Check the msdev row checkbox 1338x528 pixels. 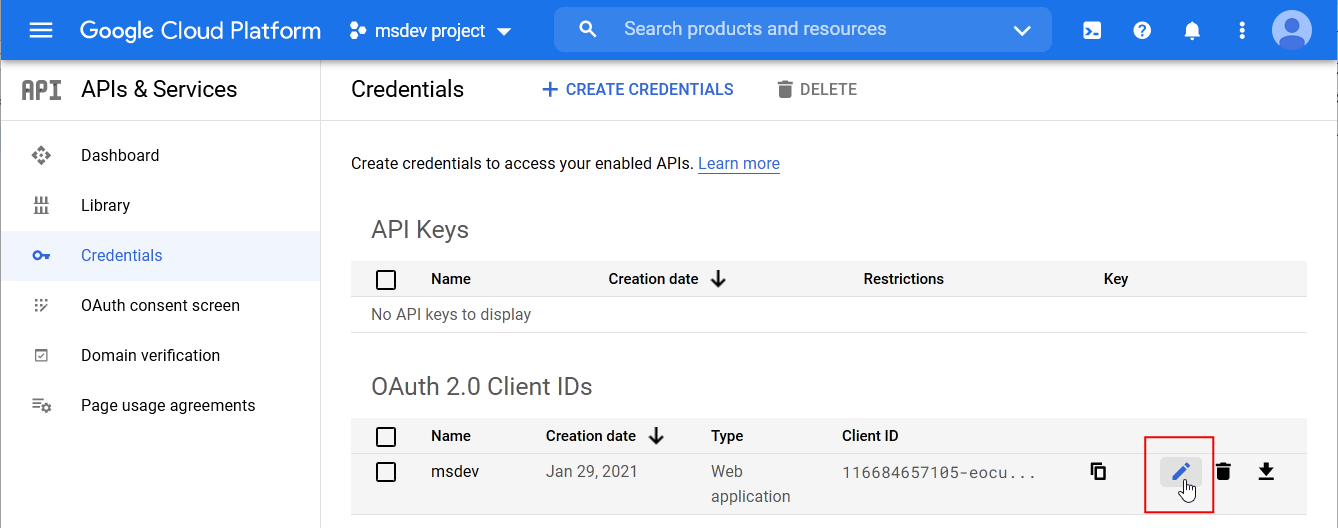pyautogui.click(x=386, y=472)
